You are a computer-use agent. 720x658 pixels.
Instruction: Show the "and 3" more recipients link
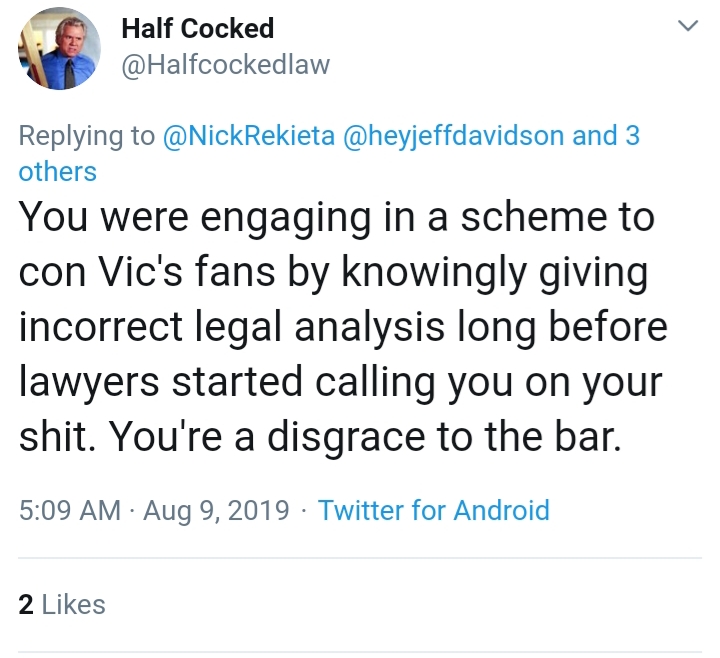point(606,136)
